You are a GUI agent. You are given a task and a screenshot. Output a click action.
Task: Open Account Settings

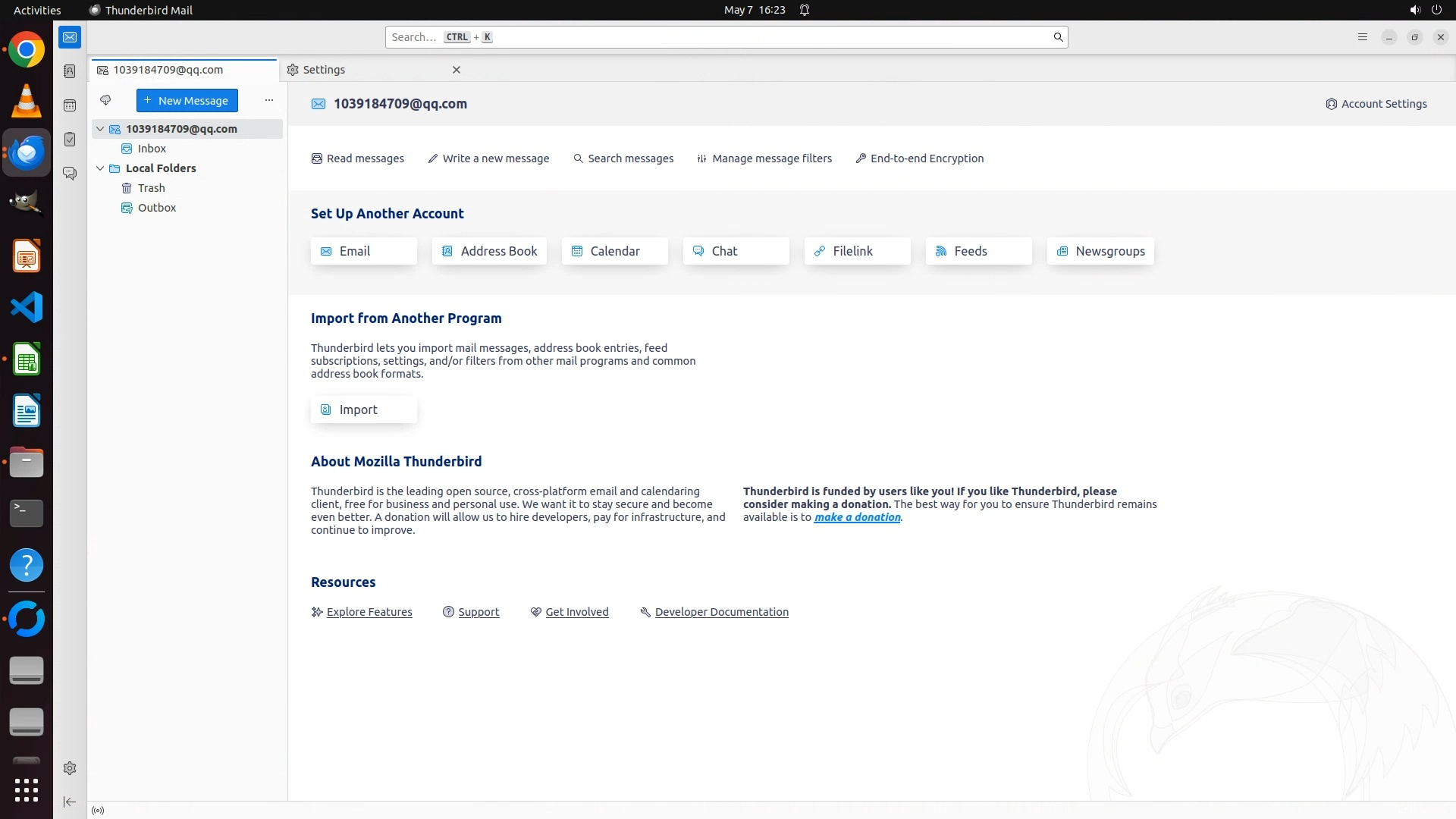[x=1376, y=104]
